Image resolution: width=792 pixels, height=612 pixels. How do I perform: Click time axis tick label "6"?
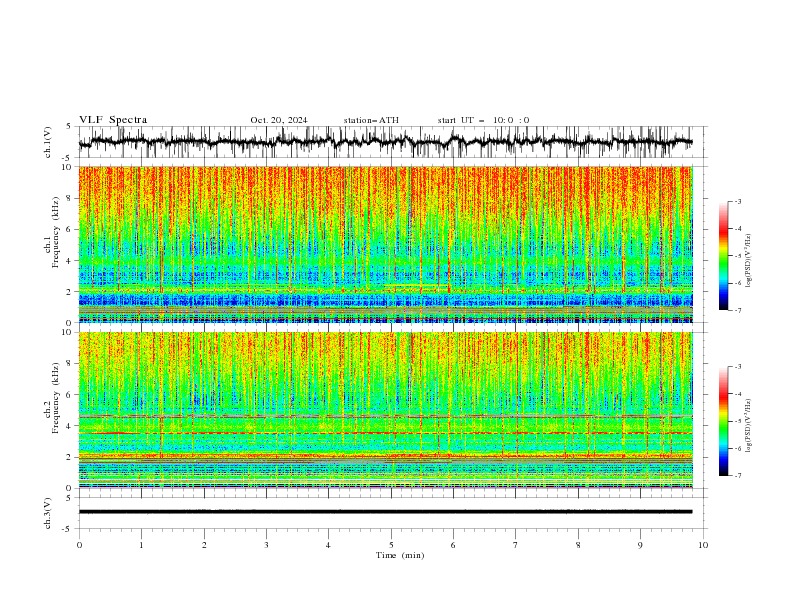[453, 545]
